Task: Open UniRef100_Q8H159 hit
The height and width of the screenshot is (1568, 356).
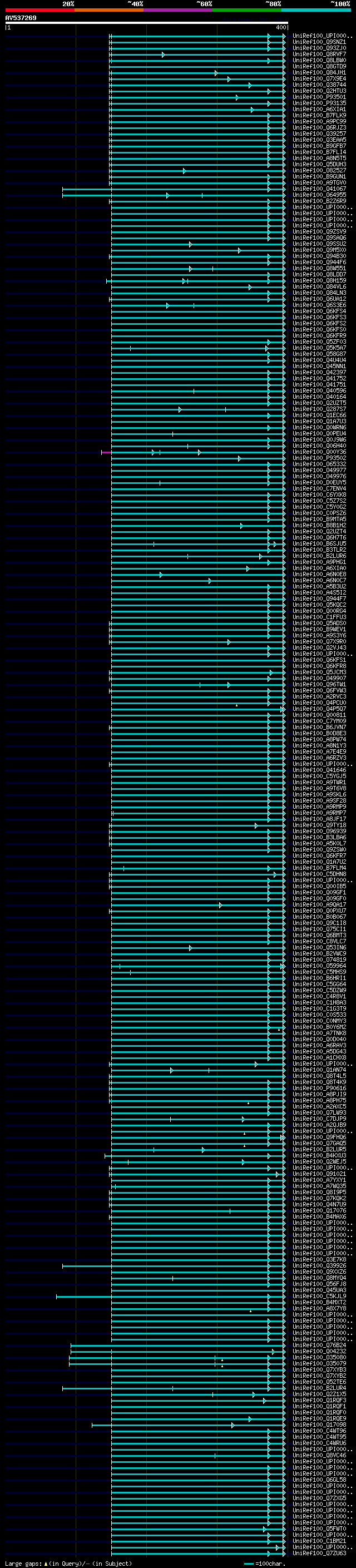Action: coord(319,280)
